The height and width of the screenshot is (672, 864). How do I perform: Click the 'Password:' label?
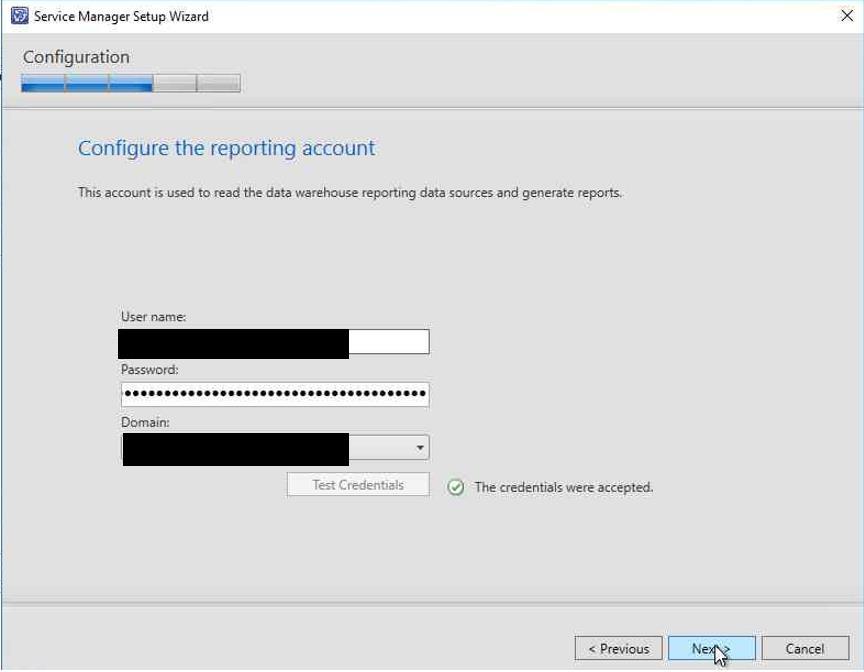149,370
